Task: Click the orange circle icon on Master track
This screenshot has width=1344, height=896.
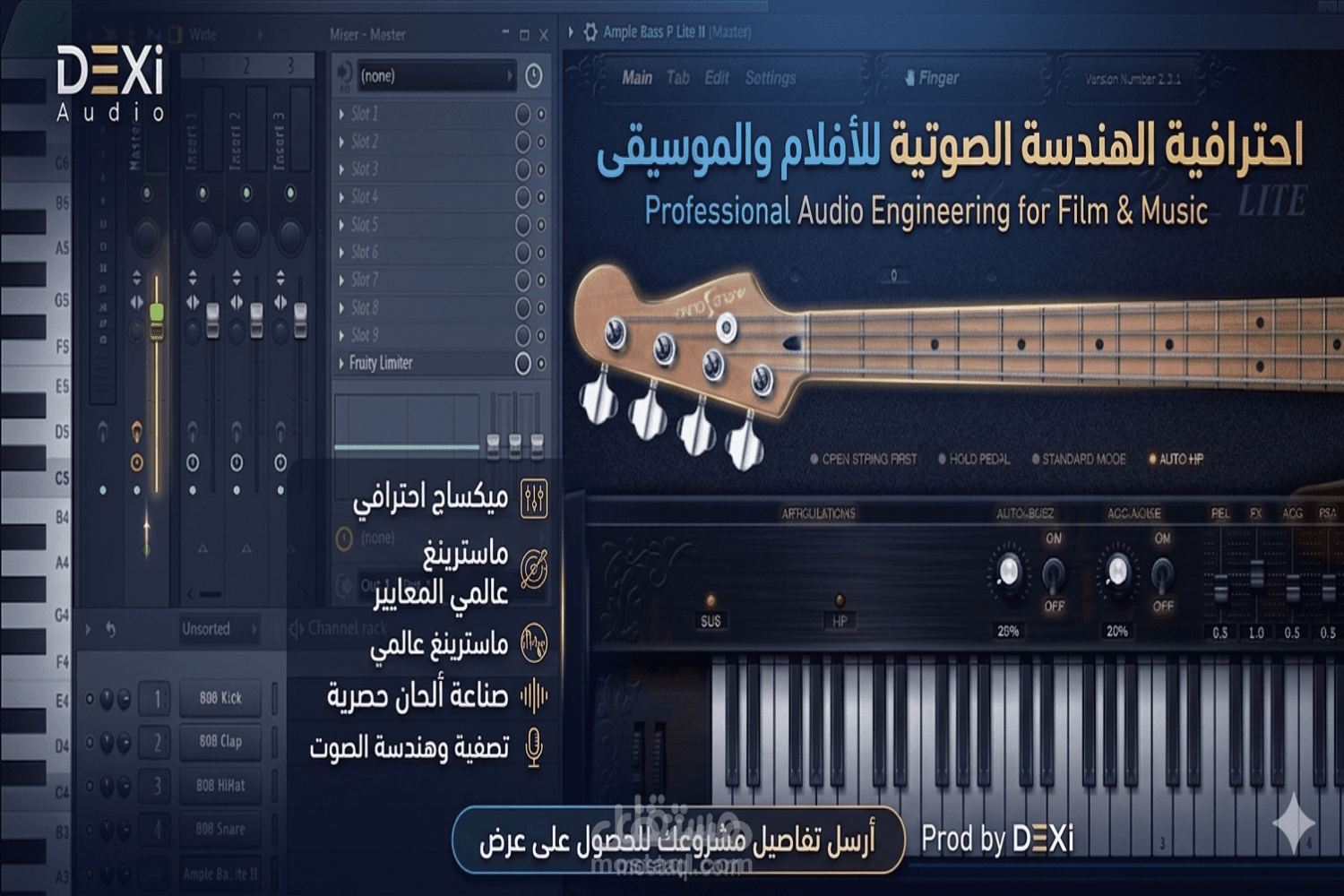Action: click(137, 462)
